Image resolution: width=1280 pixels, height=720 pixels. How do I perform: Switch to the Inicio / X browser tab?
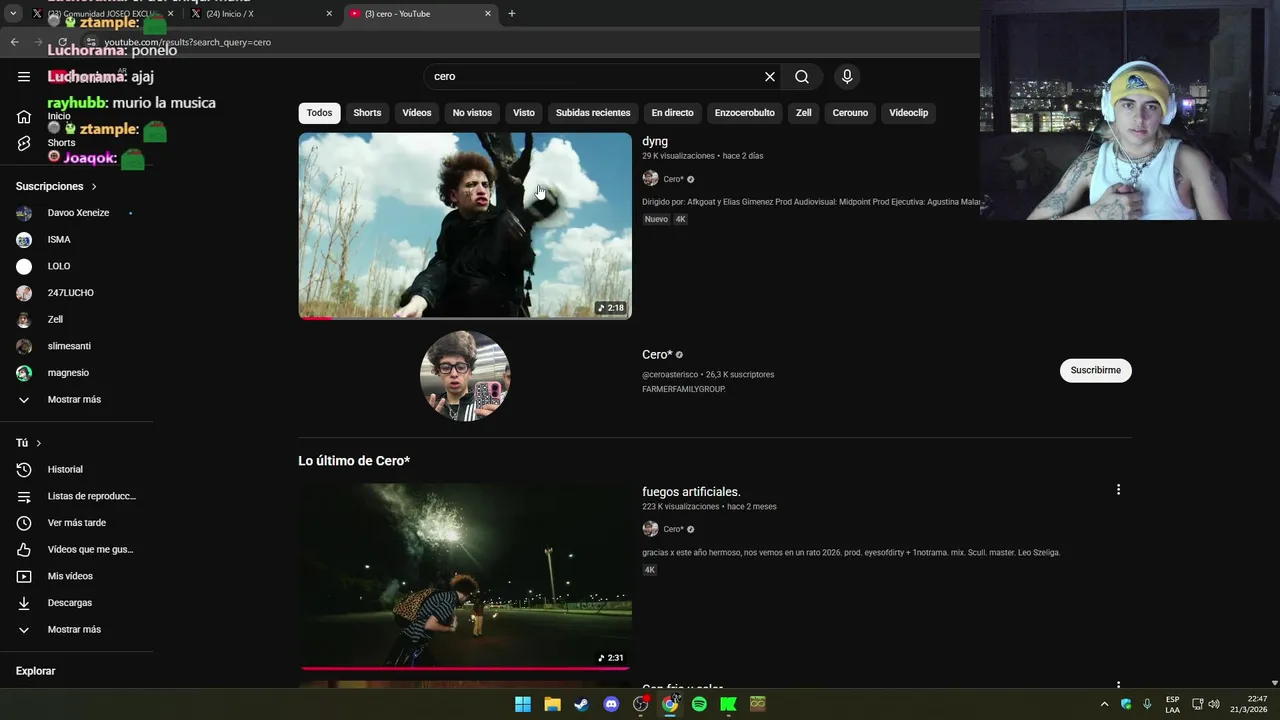coord(260,14)
